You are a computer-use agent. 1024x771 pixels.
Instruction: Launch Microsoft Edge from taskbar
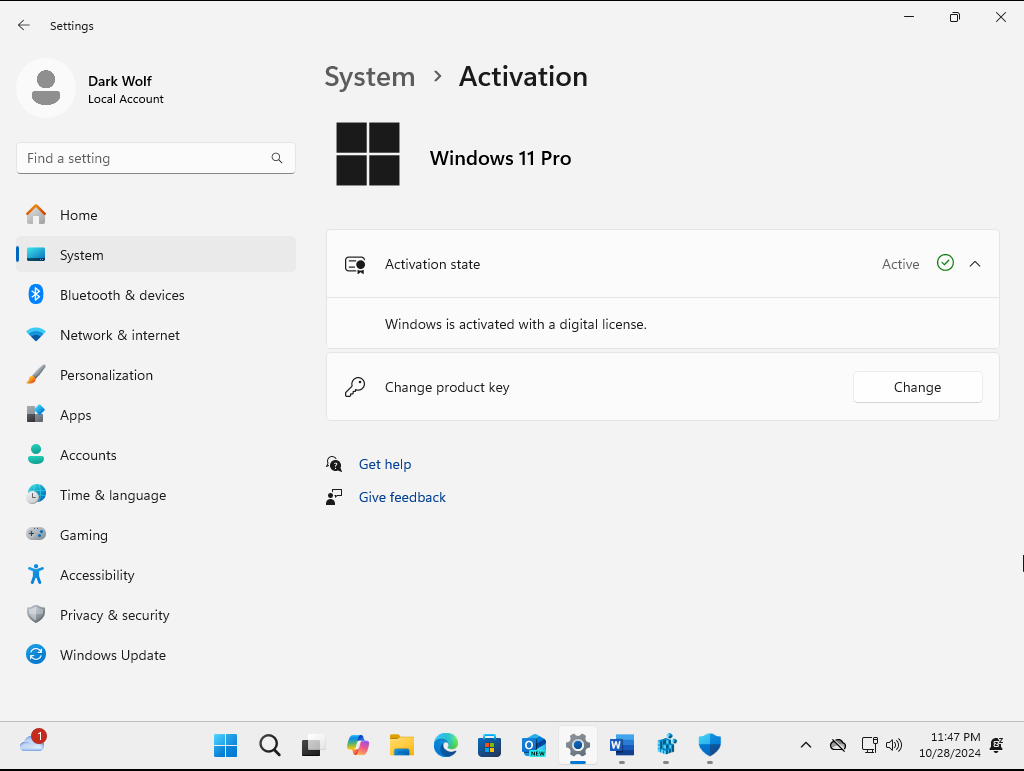(x=445, y=745)
